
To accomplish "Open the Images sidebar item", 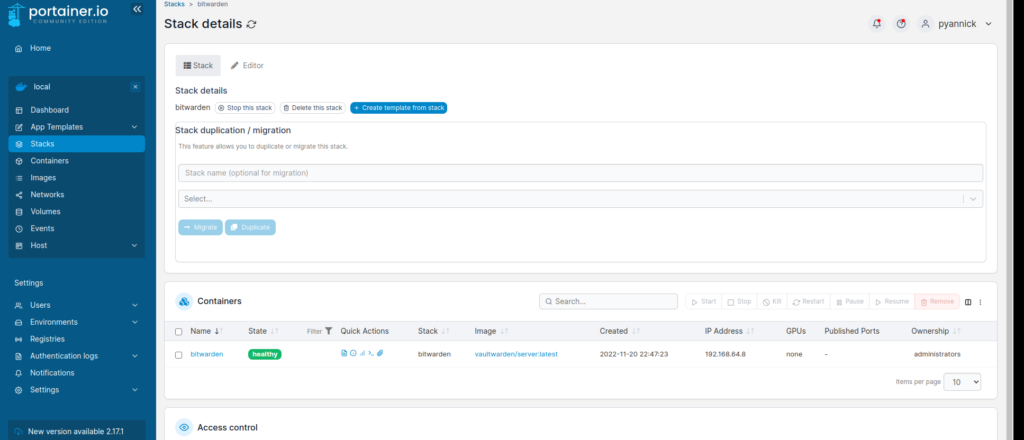I will [43, 178].
